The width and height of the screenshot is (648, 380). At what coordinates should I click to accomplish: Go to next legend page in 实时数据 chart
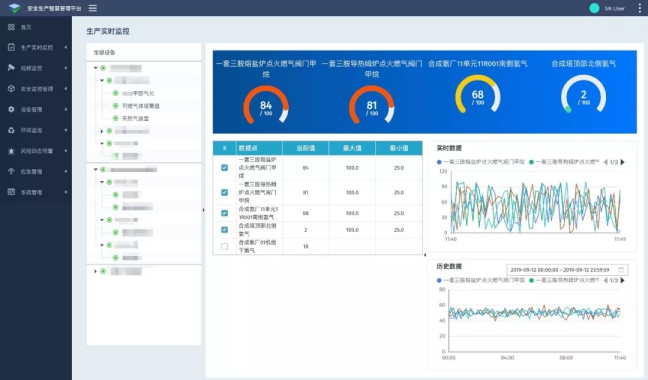623,162
